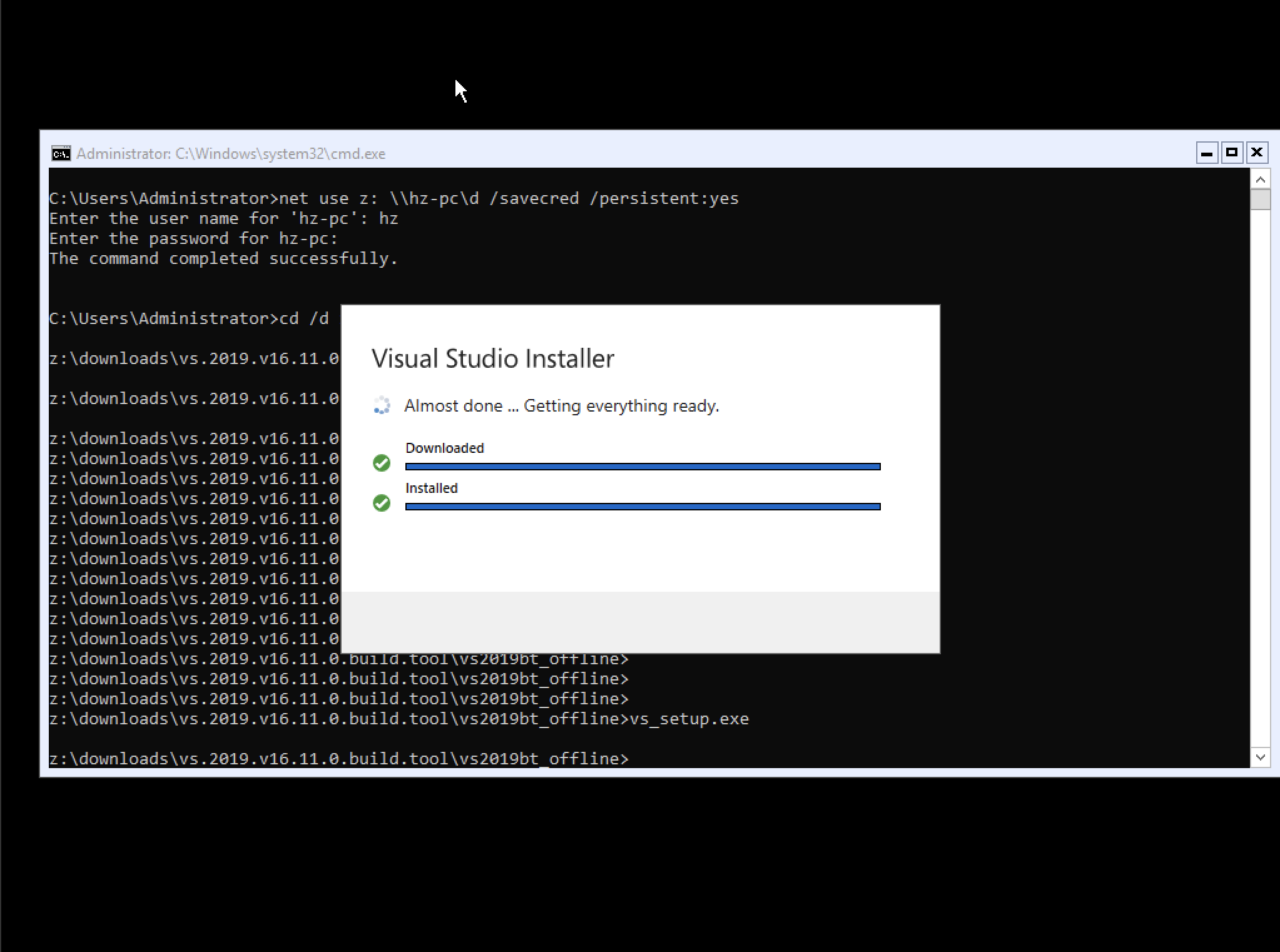Click the spinning progress indicator in the installer

point(382,405)
